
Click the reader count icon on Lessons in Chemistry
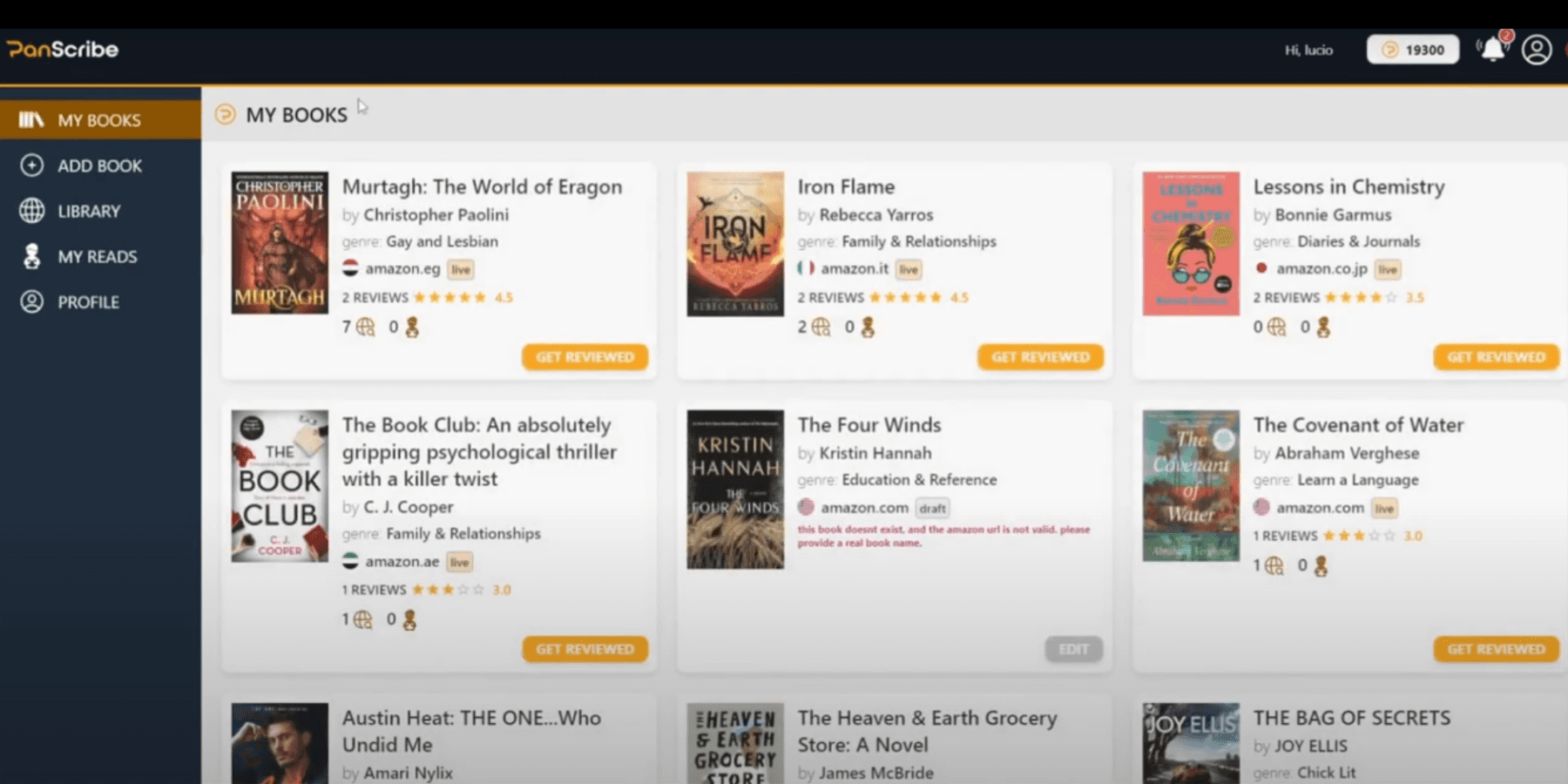[1323, 328]
